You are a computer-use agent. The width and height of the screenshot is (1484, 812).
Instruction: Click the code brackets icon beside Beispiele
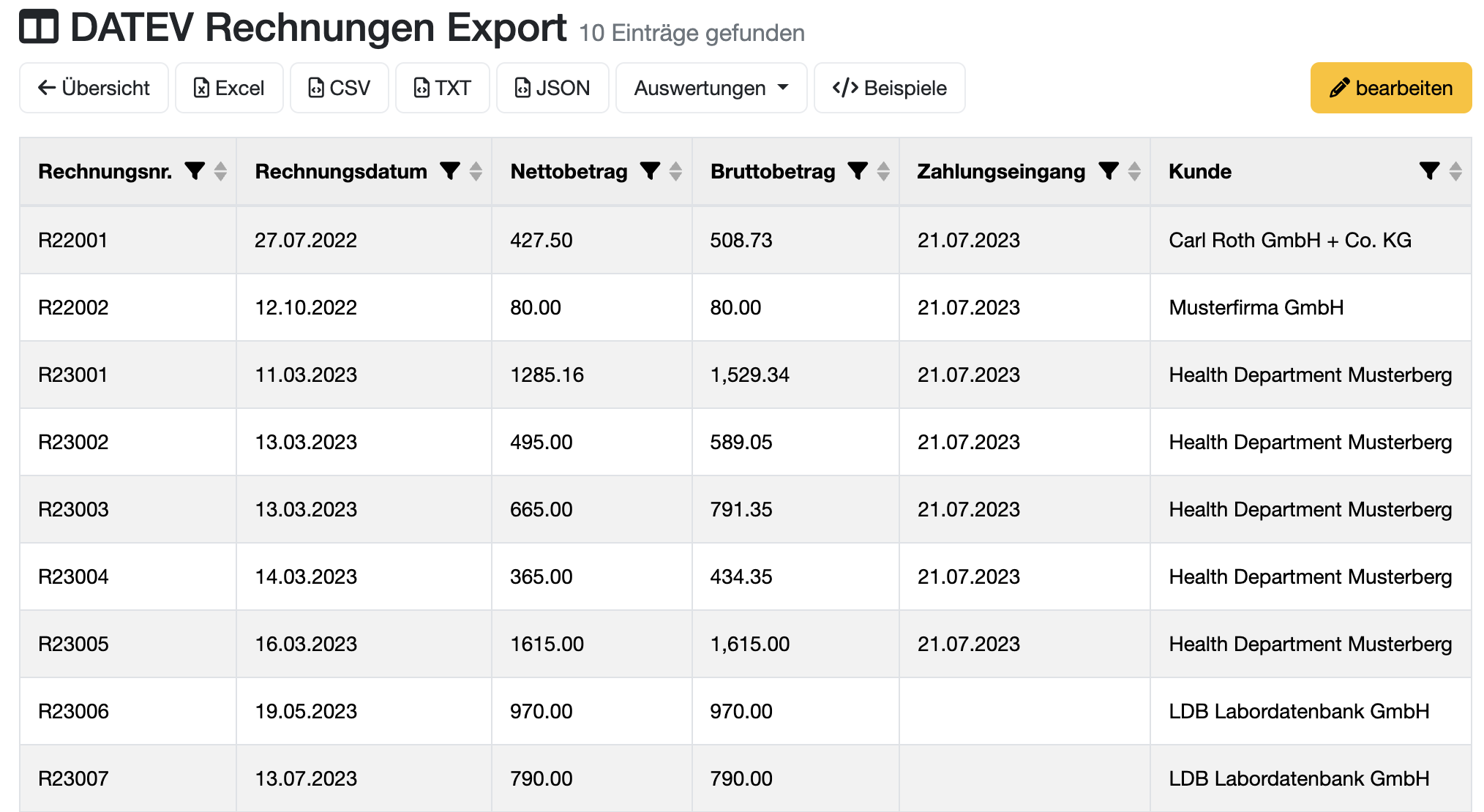tap(844, 88)
